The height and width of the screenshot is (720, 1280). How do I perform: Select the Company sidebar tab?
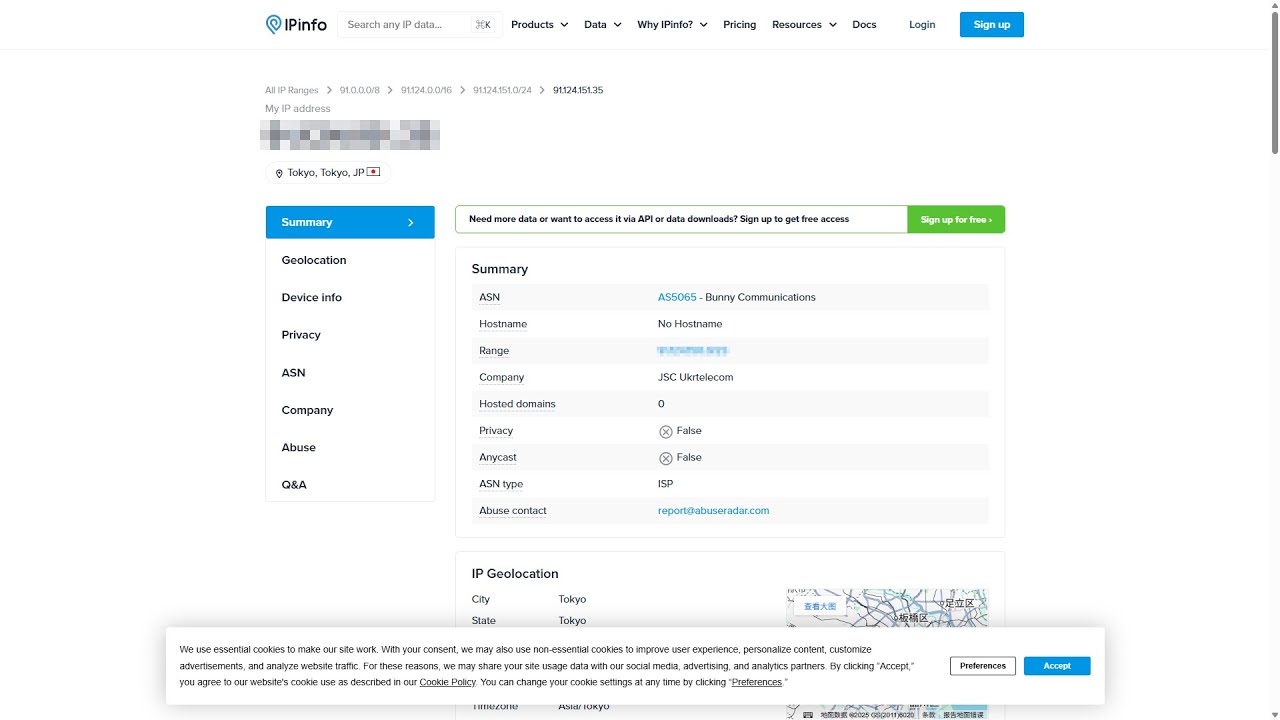tap(350, 410)
